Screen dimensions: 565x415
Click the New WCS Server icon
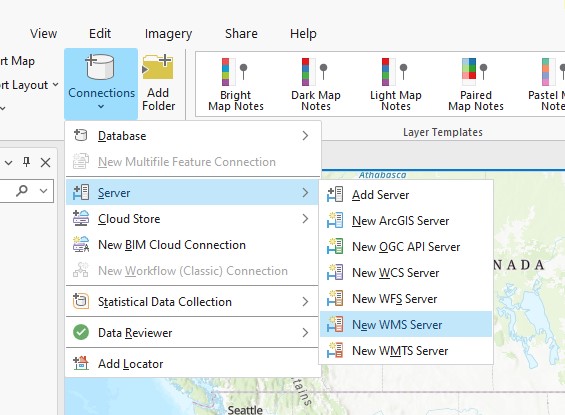(335, 272)
